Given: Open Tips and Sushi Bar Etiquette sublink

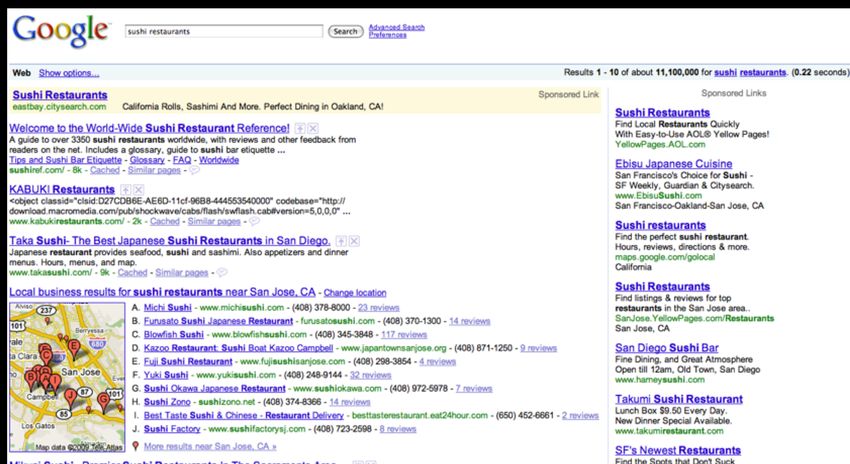Looking at the screenshot, I should [x=66, y=160].
